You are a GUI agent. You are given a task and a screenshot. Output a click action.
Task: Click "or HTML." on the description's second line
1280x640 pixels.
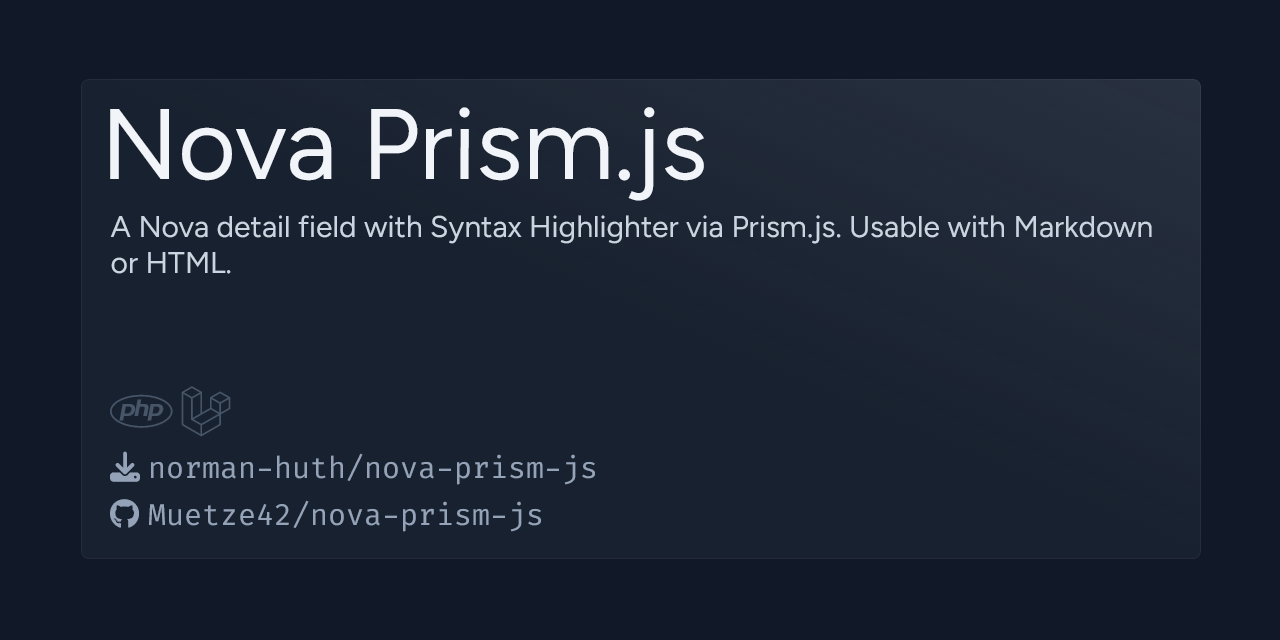pos(171,264)
